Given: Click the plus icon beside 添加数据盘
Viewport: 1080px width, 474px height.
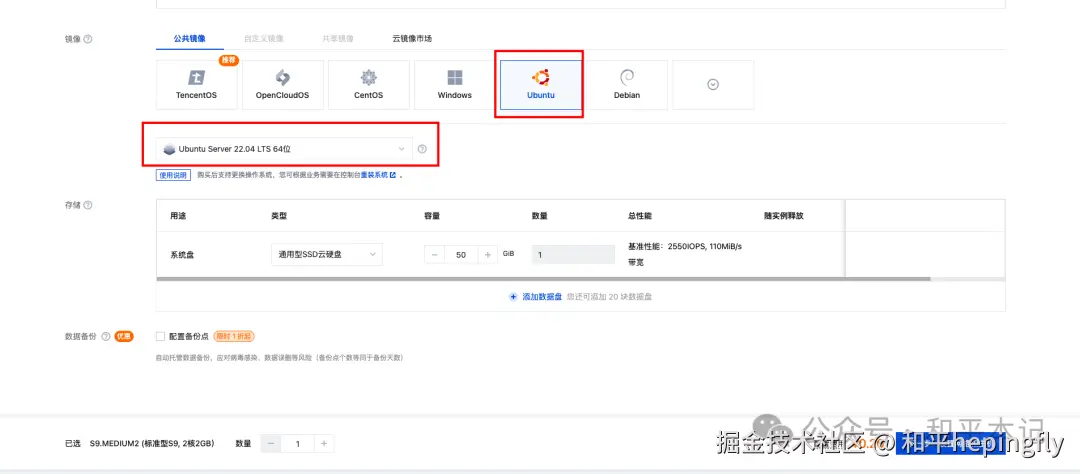Looking at the screenshot, I should (512, 297).
